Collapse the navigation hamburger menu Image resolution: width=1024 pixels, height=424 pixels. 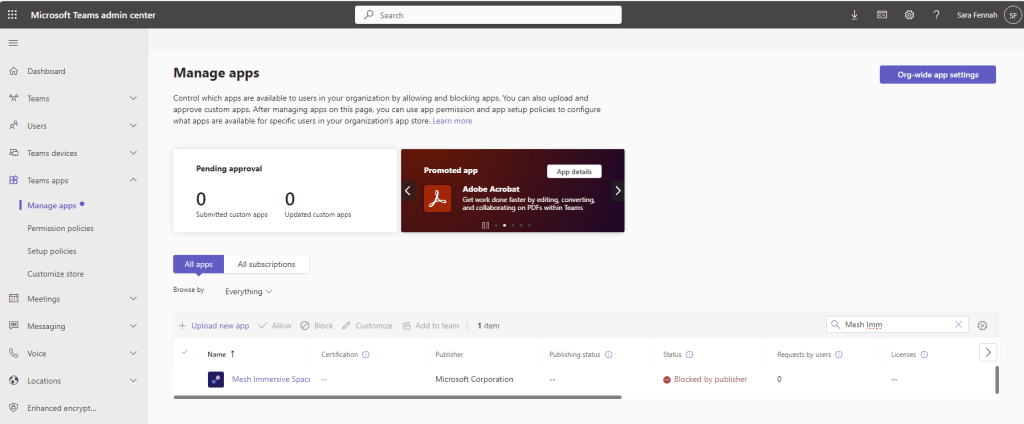(13, 43)
